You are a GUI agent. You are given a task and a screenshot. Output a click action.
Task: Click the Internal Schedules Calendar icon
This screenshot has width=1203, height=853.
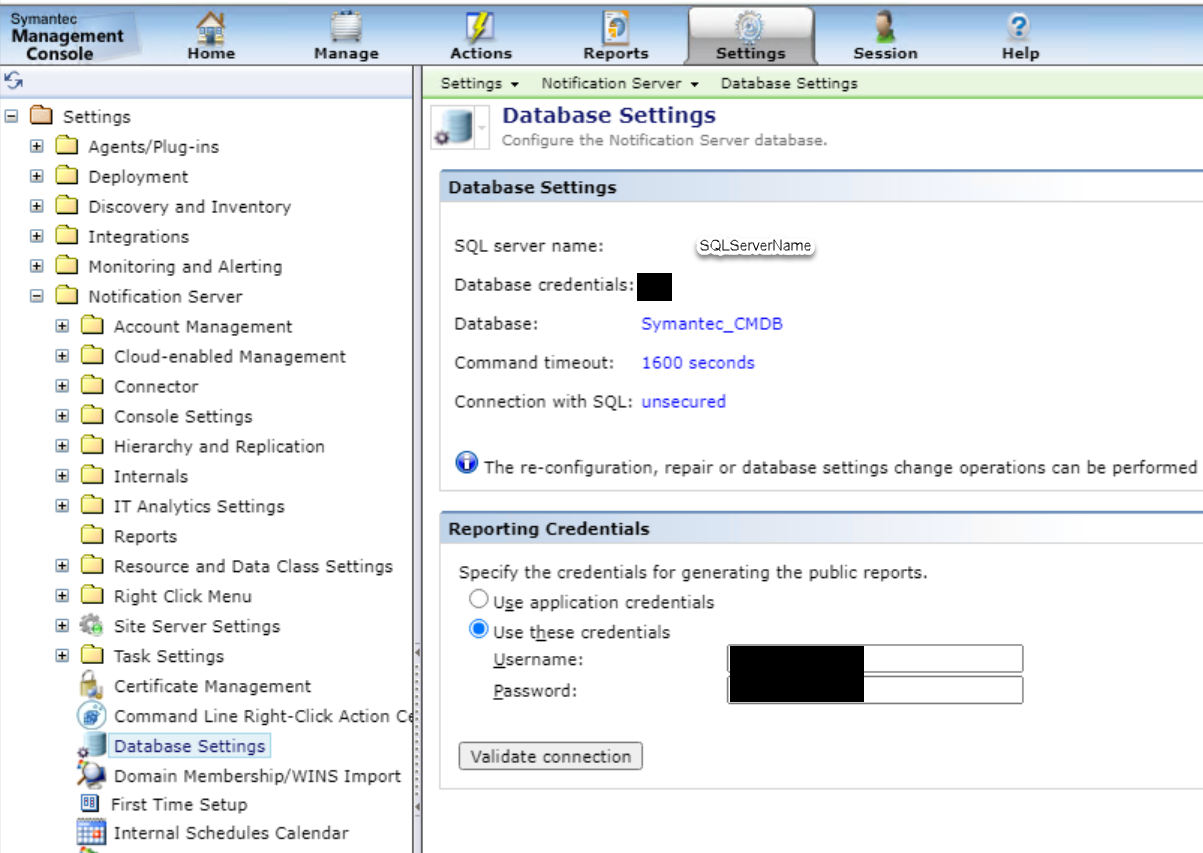[91, 832]
